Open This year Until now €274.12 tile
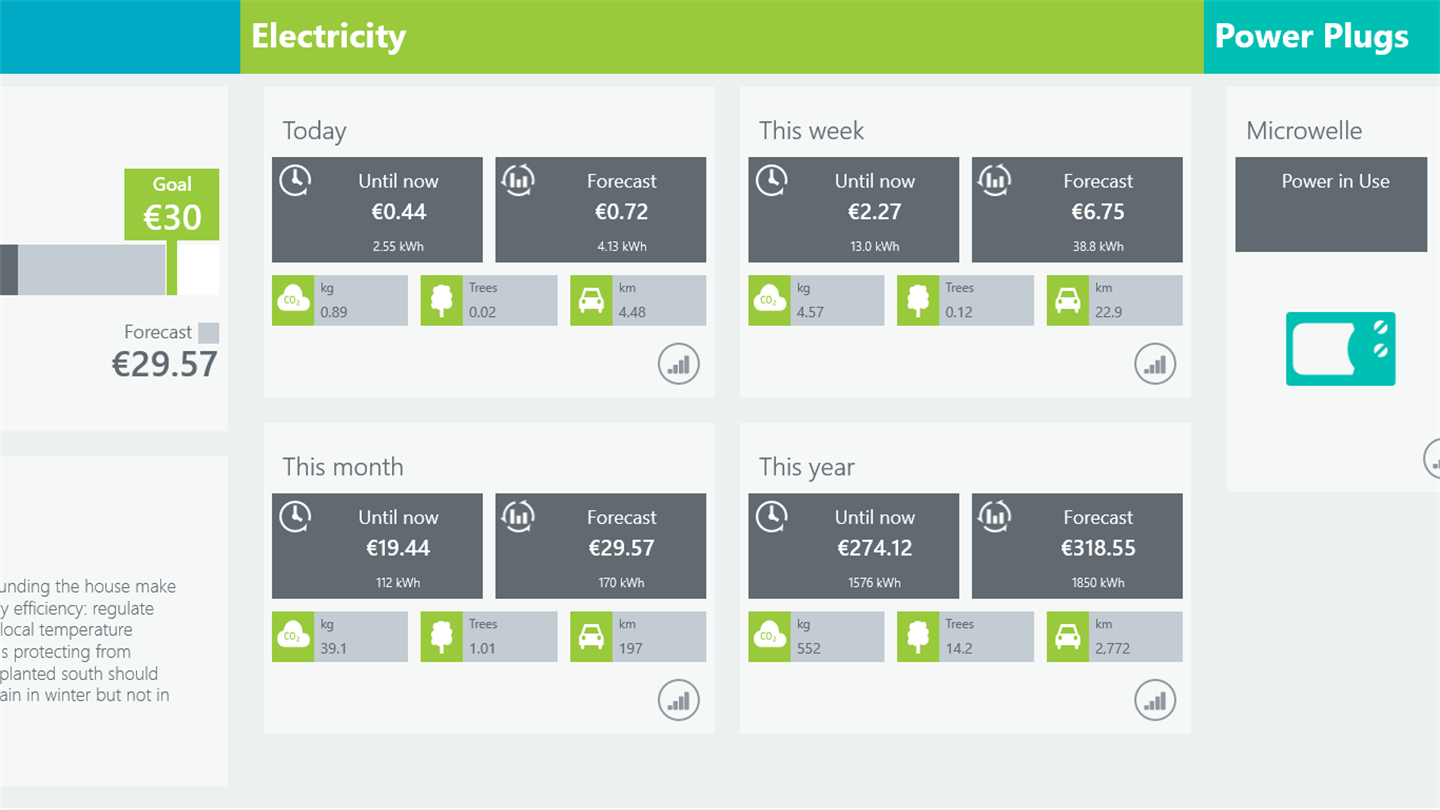This screenshot has height=810, width=1440. tap(854, 545)
